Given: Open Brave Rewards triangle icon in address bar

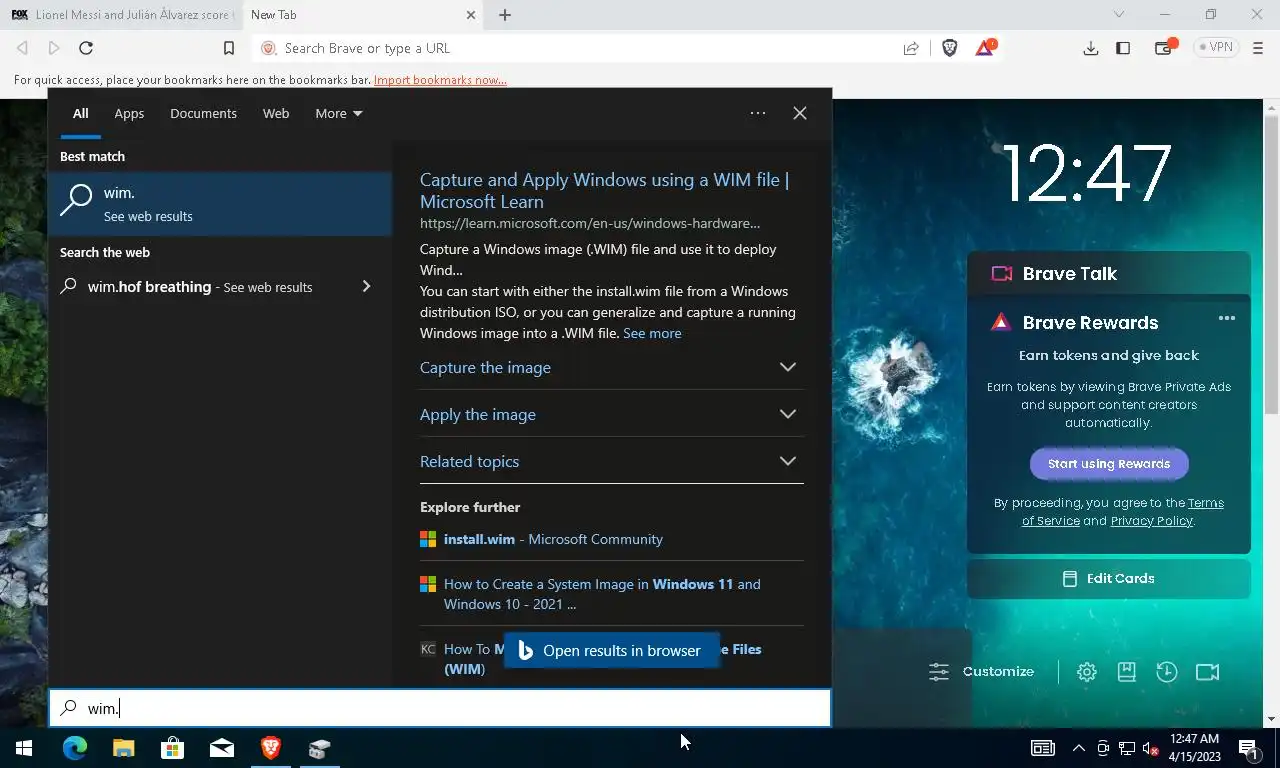Looking at the screenshot, I should pos(985,47).
